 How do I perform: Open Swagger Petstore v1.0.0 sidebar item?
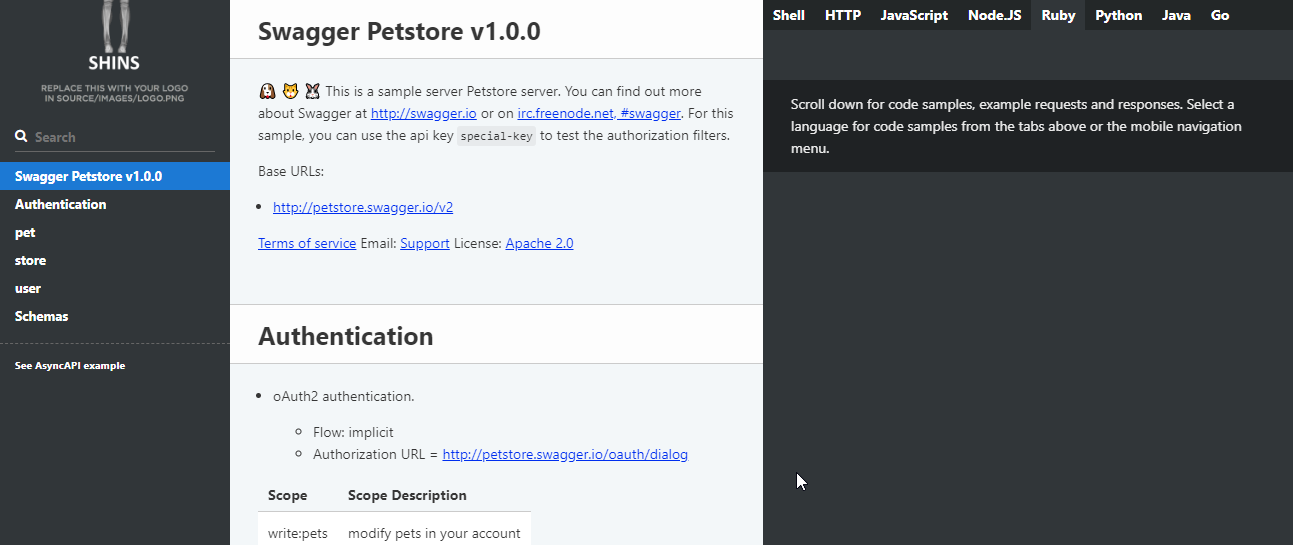[x=115, y=176]
